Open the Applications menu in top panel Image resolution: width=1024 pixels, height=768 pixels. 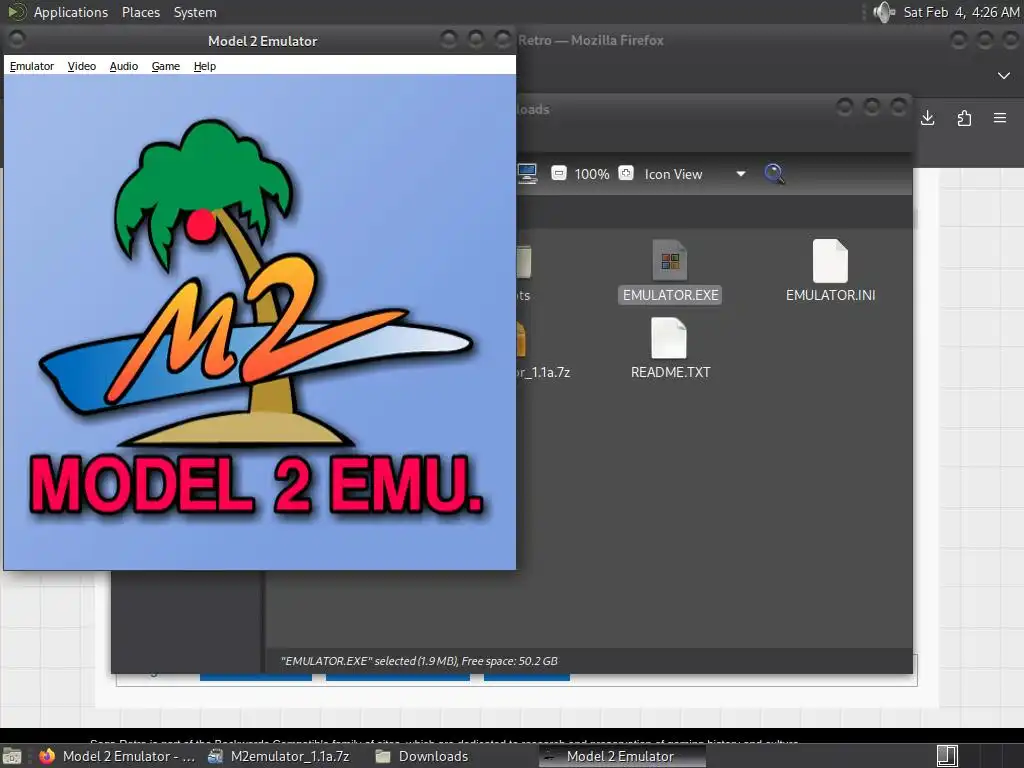pos(71,12)
